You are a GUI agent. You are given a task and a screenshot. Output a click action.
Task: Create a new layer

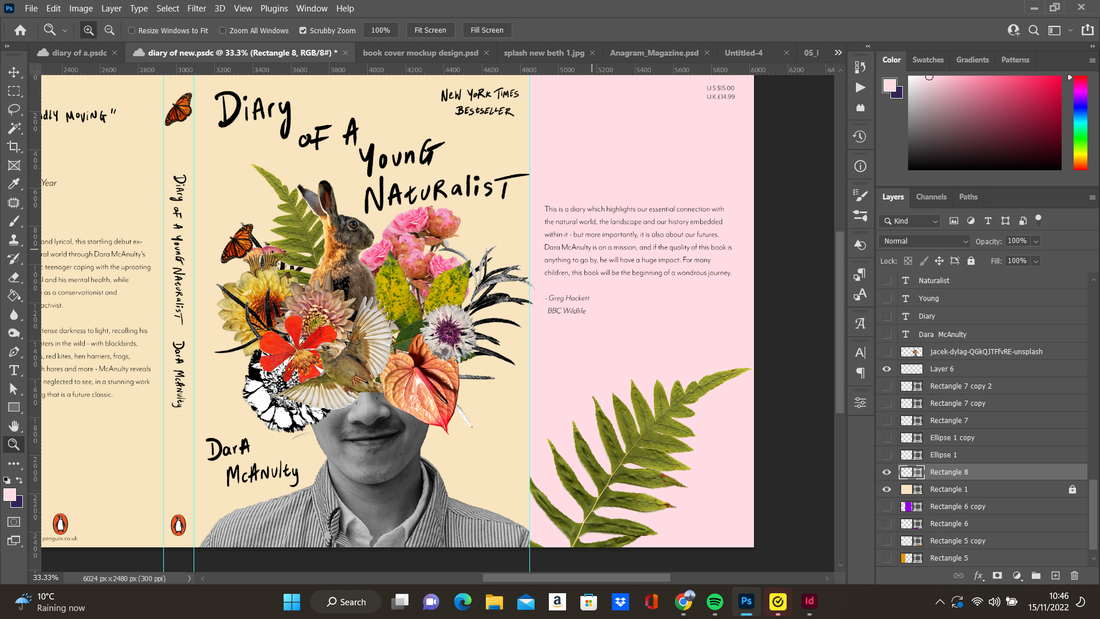pos(1055,575)
